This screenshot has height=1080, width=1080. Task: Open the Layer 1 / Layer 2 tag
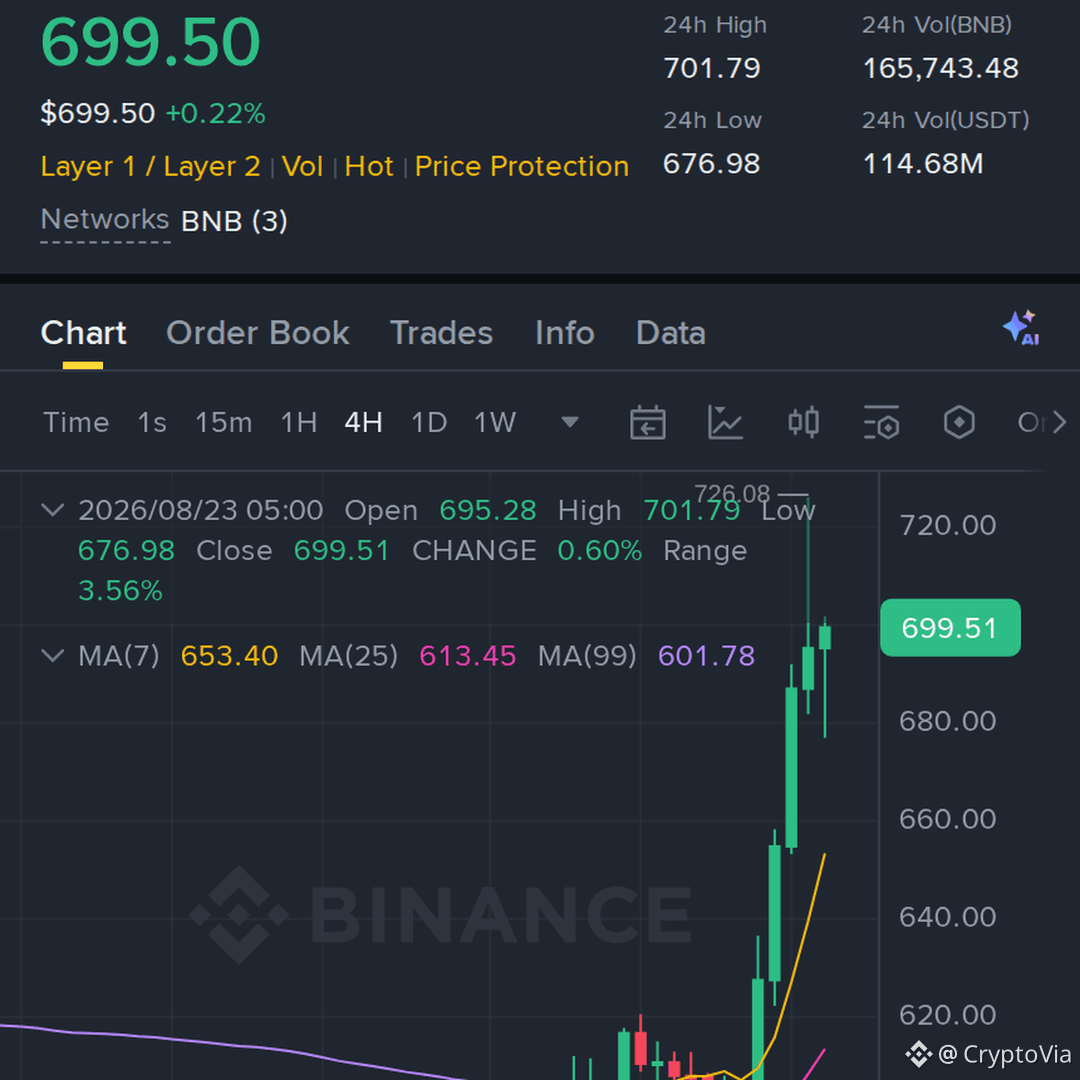pos(150,167)
